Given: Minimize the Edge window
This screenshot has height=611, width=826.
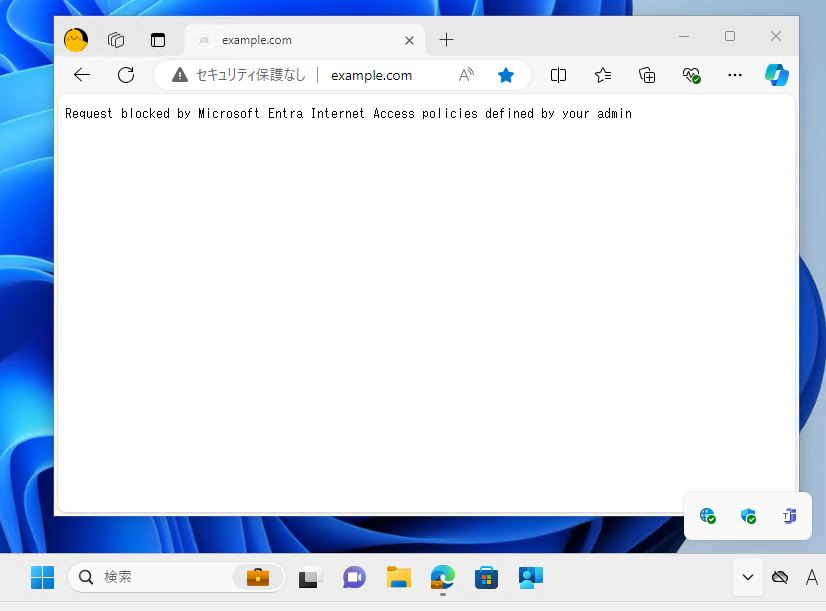Looking at the screenshot, I should (x=684, y=36).
